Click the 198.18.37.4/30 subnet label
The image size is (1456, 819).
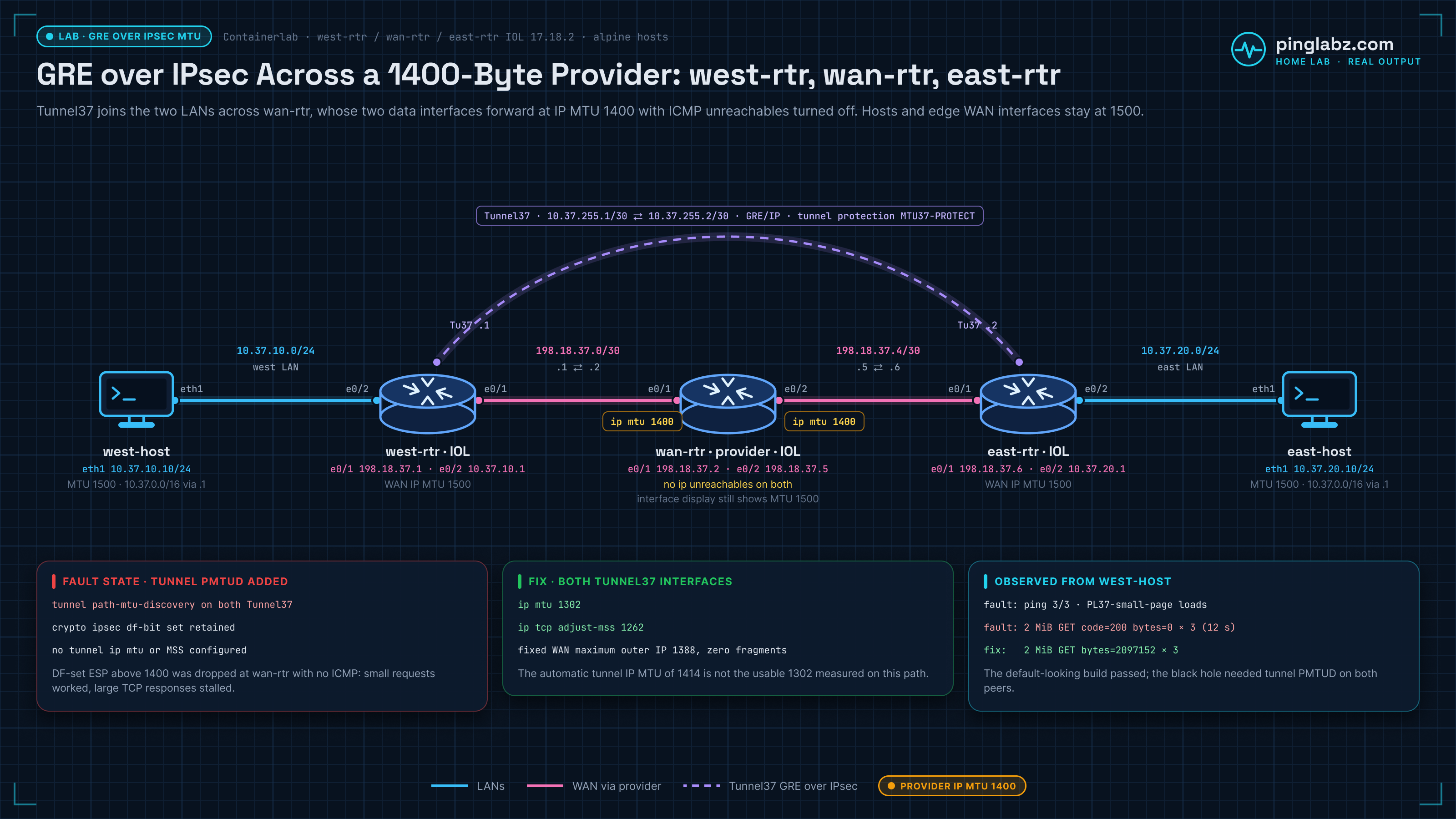[x=878, y=350]
